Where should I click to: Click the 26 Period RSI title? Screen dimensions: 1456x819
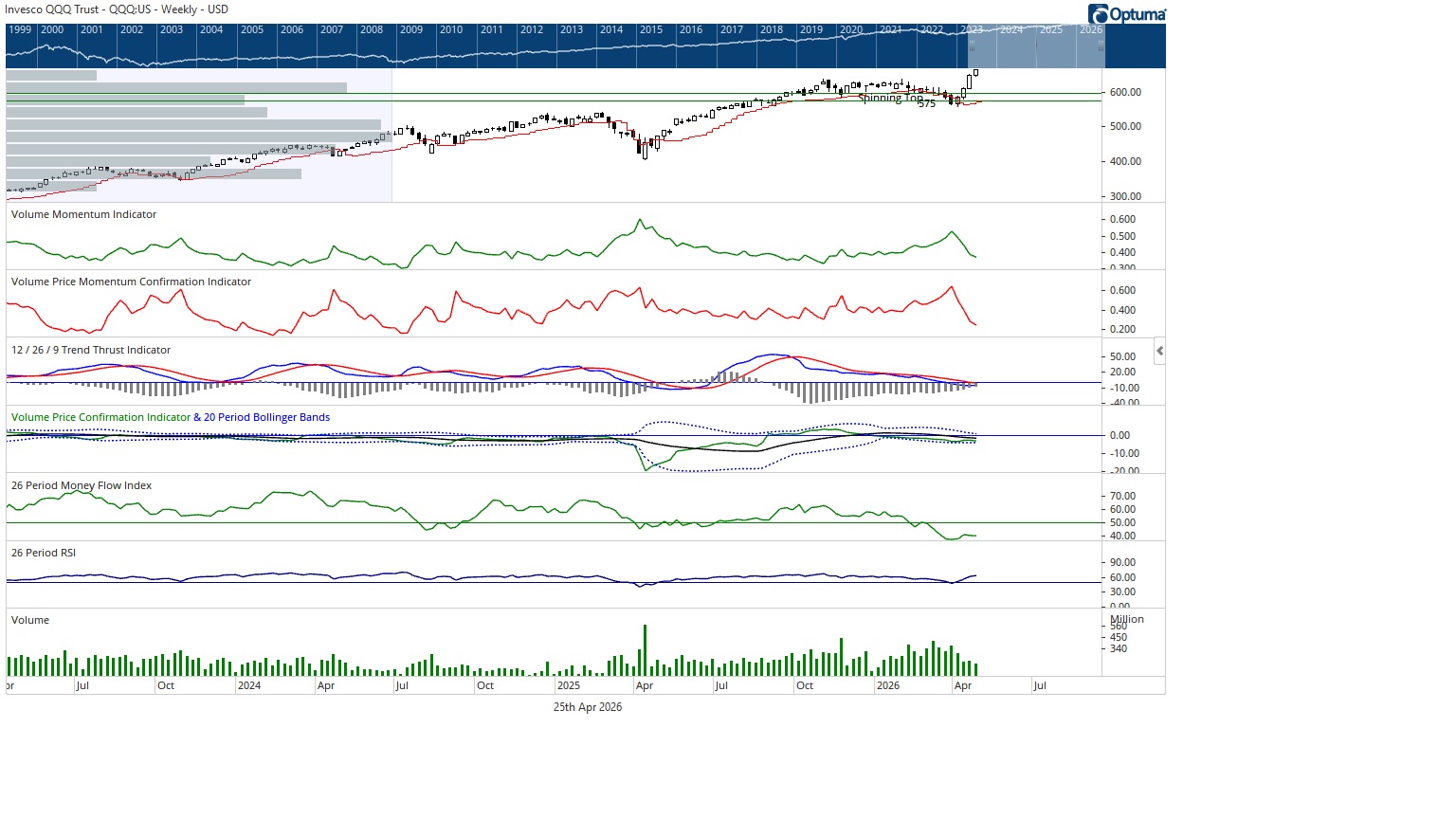[x=44, y=553]
